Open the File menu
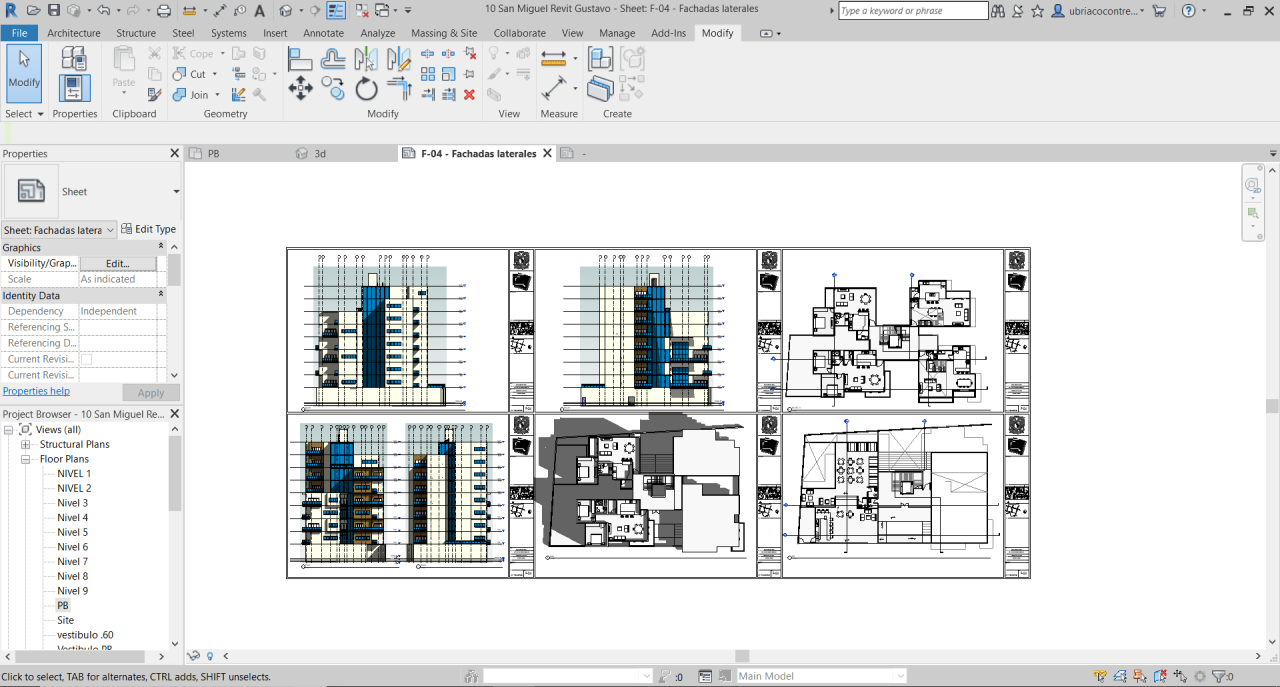1280x687 pixels. (19, 33)
